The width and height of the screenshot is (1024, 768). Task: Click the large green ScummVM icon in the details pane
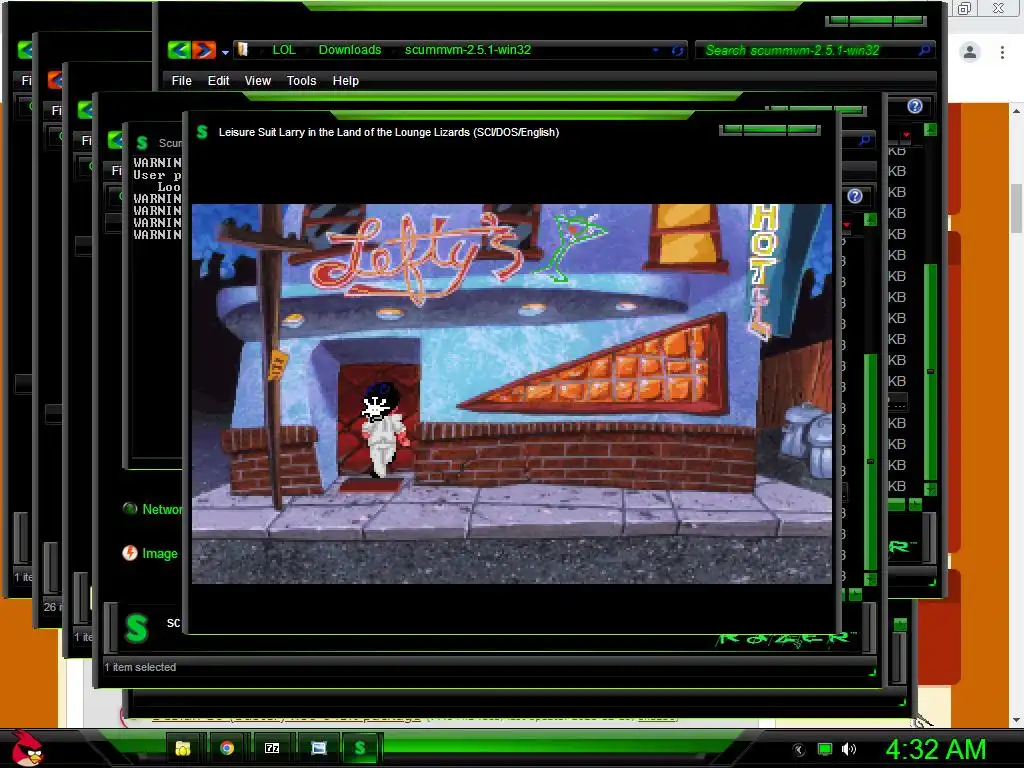pyautogui.click(x=136, y=628)
